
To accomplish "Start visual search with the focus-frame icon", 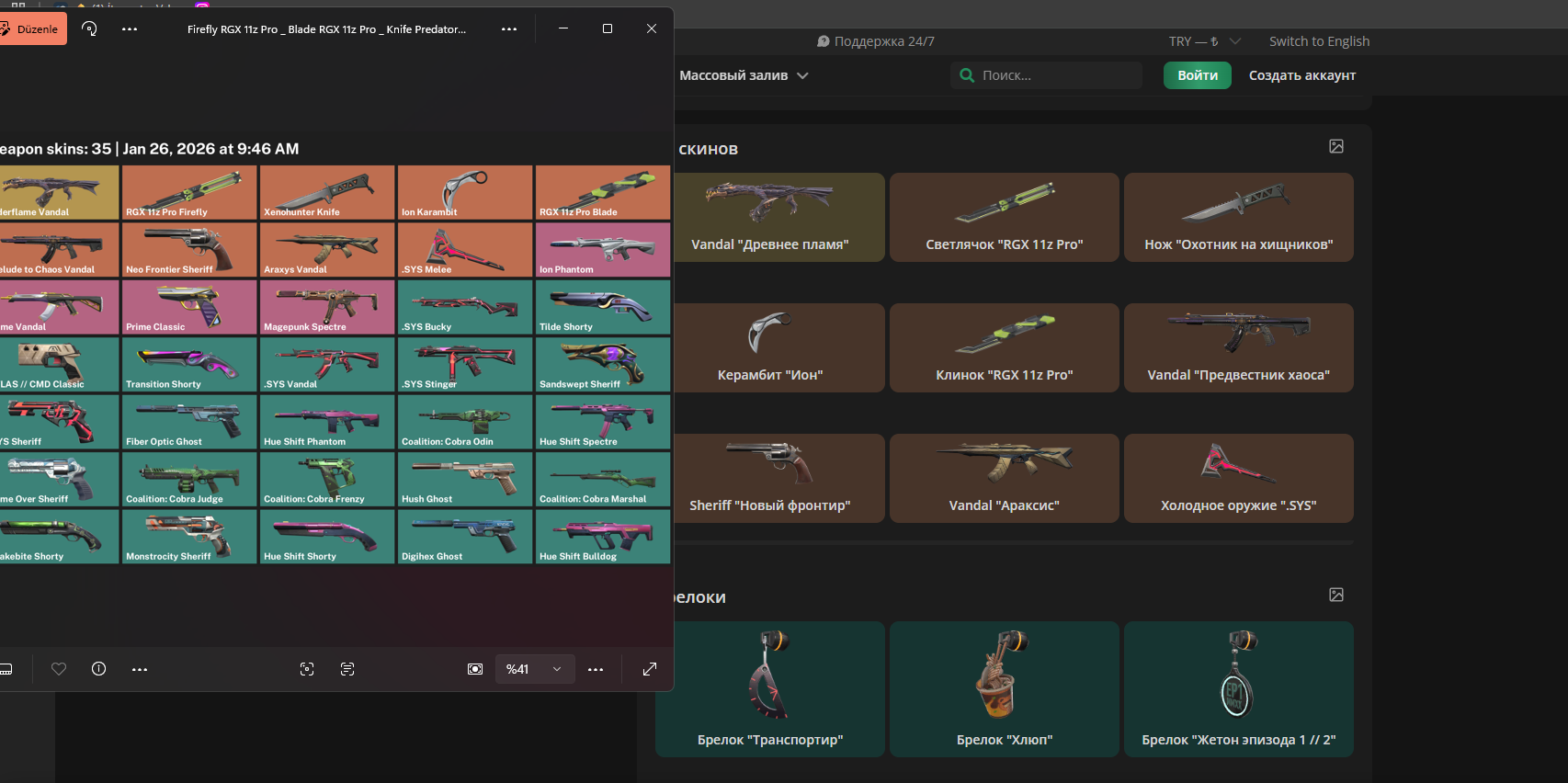I will coord(307,669).
